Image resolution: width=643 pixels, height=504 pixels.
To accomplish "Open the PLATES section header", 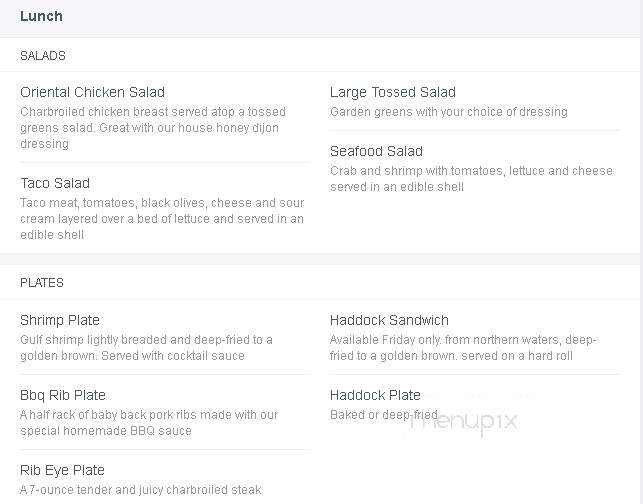I will pos(42,283).
